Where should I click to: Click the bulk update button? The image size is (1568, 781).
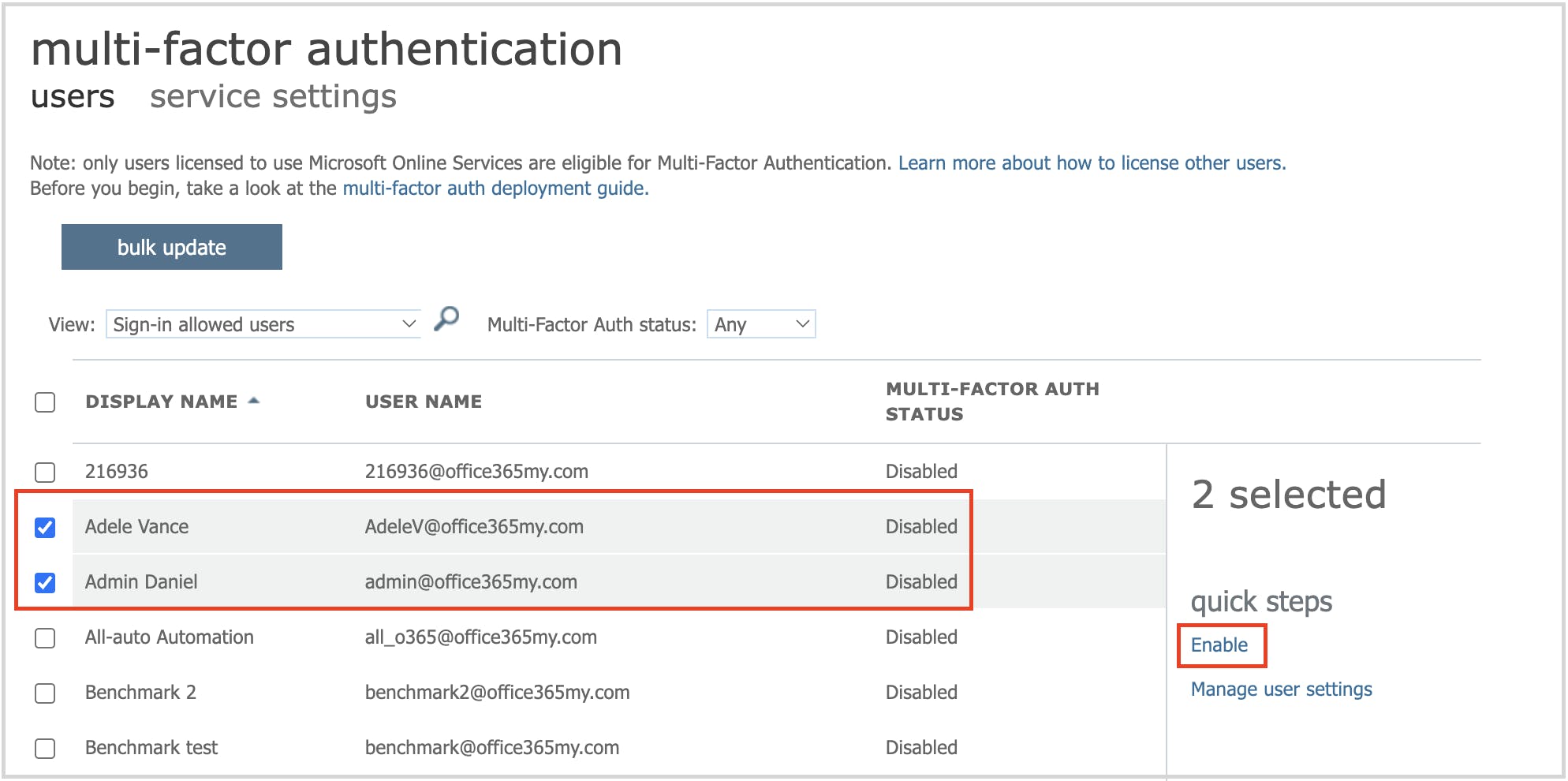click(172, 247)
